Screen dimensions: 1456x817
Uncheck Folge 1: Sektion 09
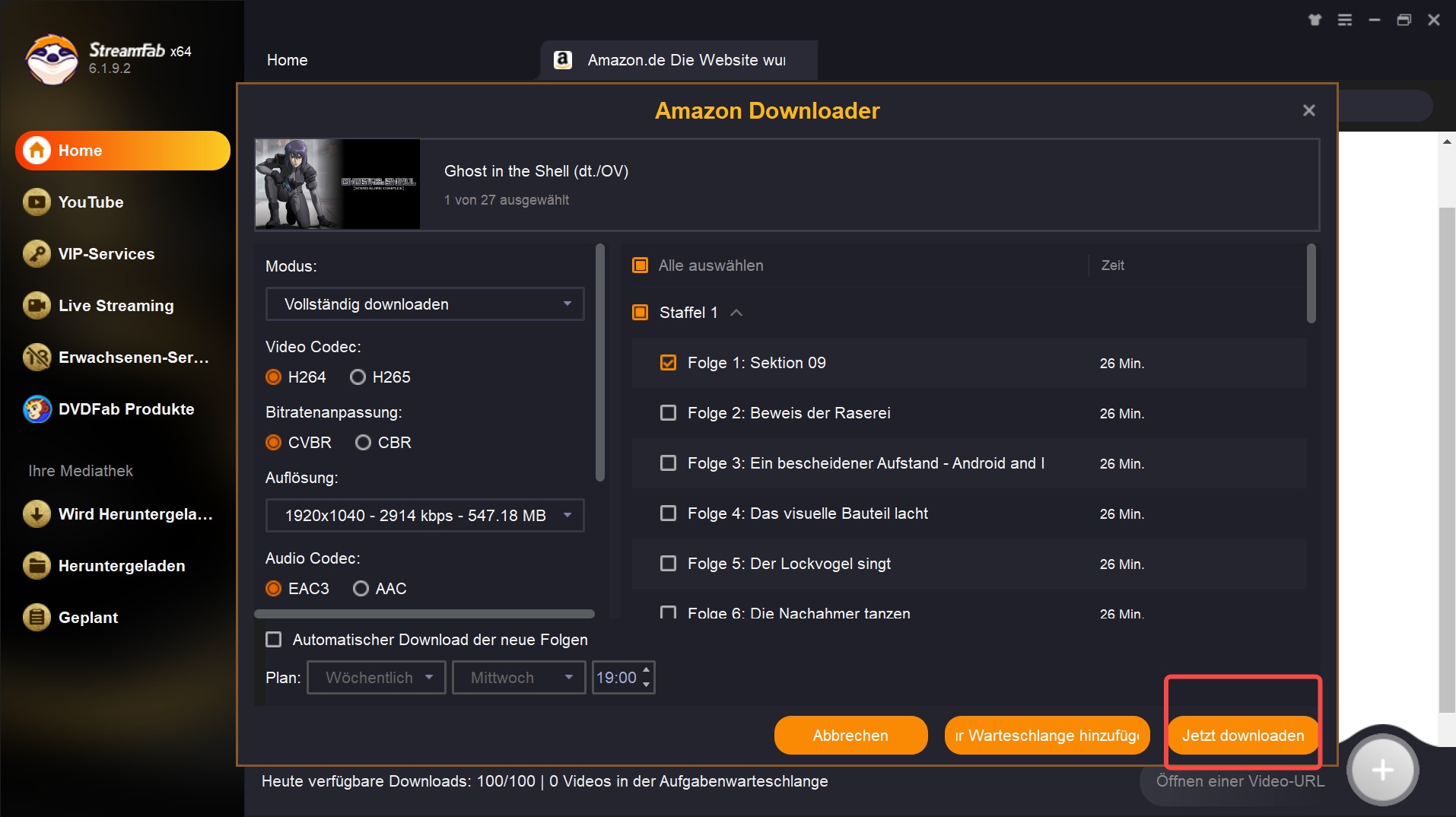tap(668, 363)
